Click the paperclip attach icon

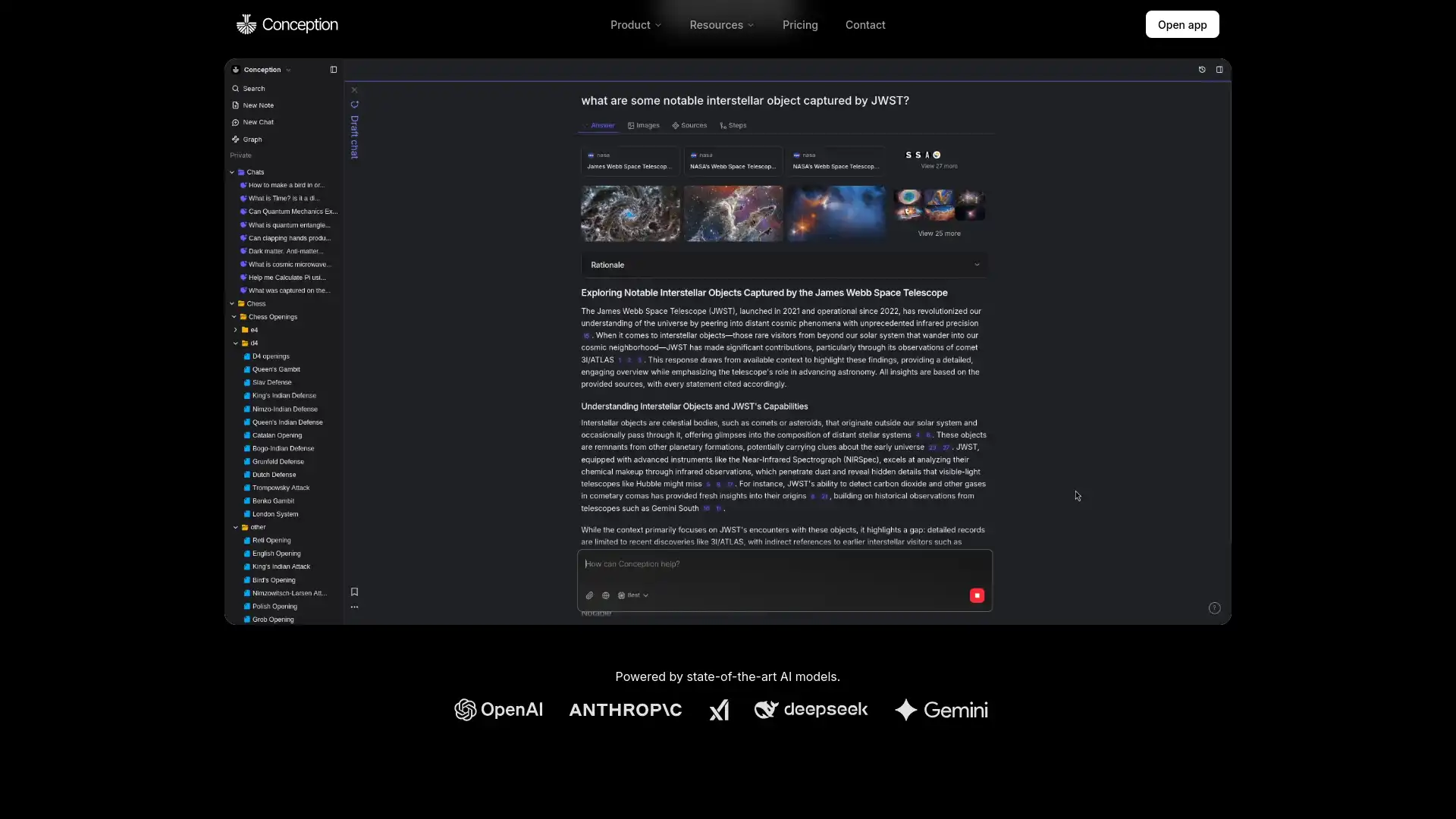click(589, 596)
